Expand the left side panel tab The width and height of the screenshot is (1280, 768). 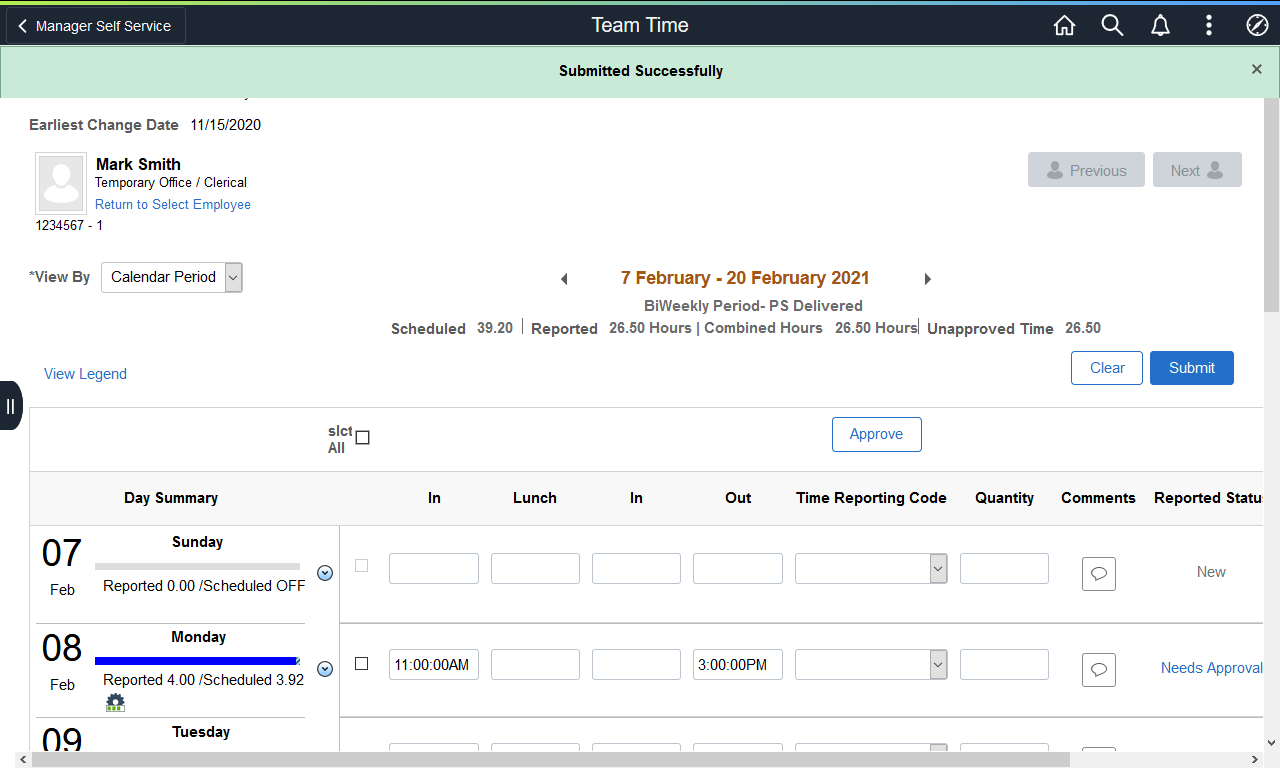(x=10, y=405)
